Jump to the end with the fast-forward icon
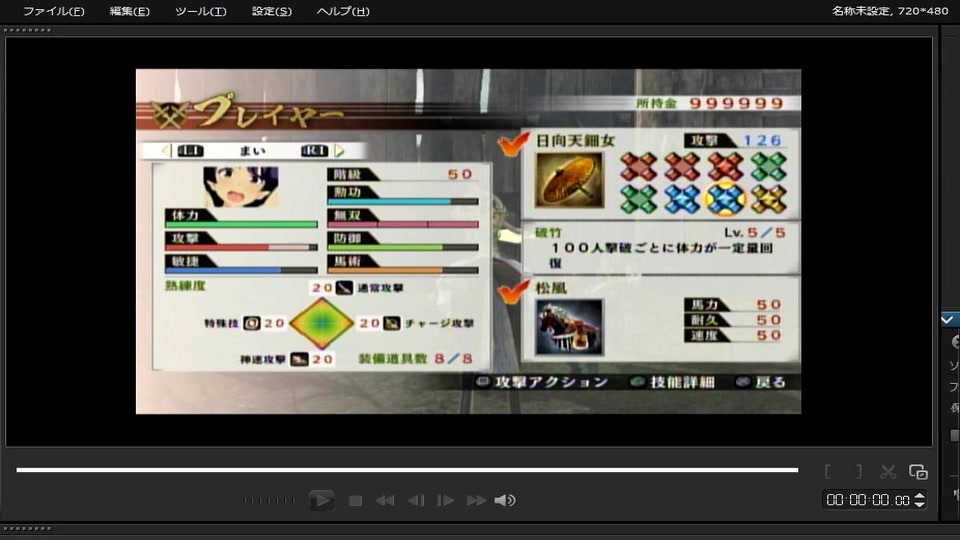This screenshot has width=960, height=540. pos(476,501)
